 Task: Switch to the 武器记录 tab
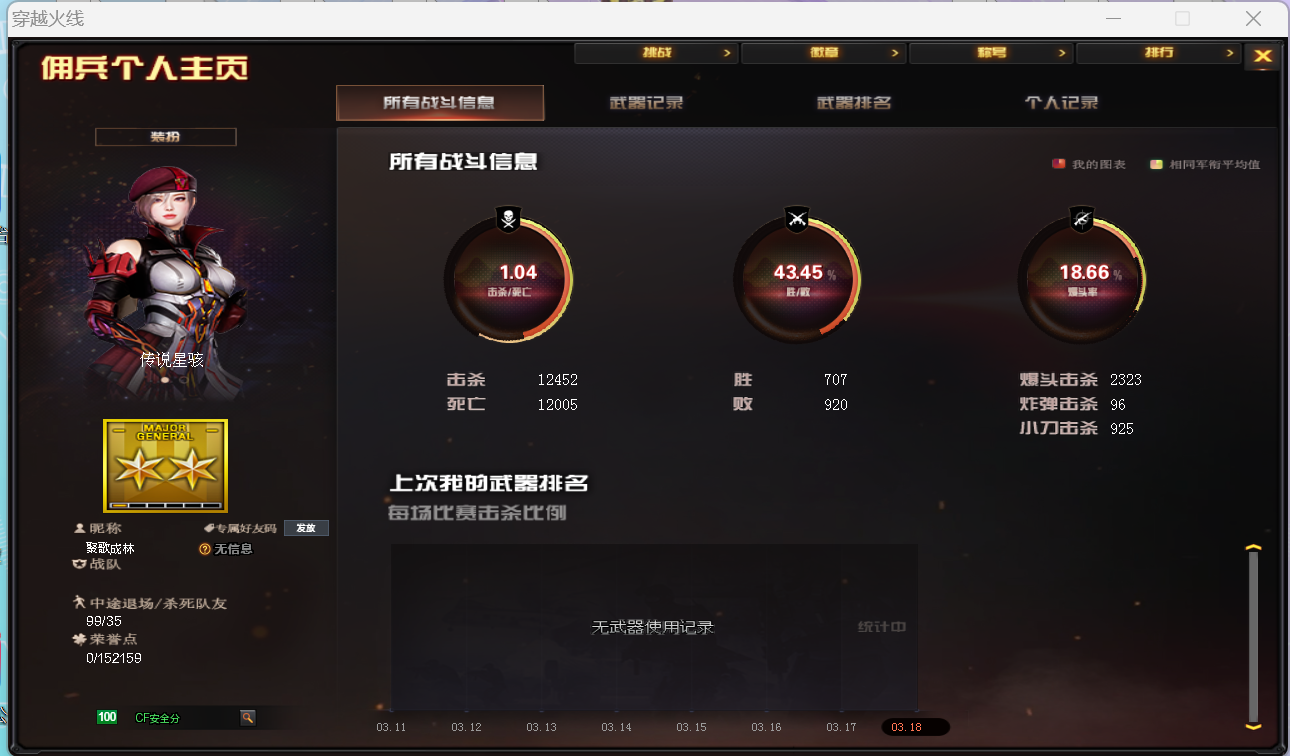pyautogui.click(x=647, y=103)
